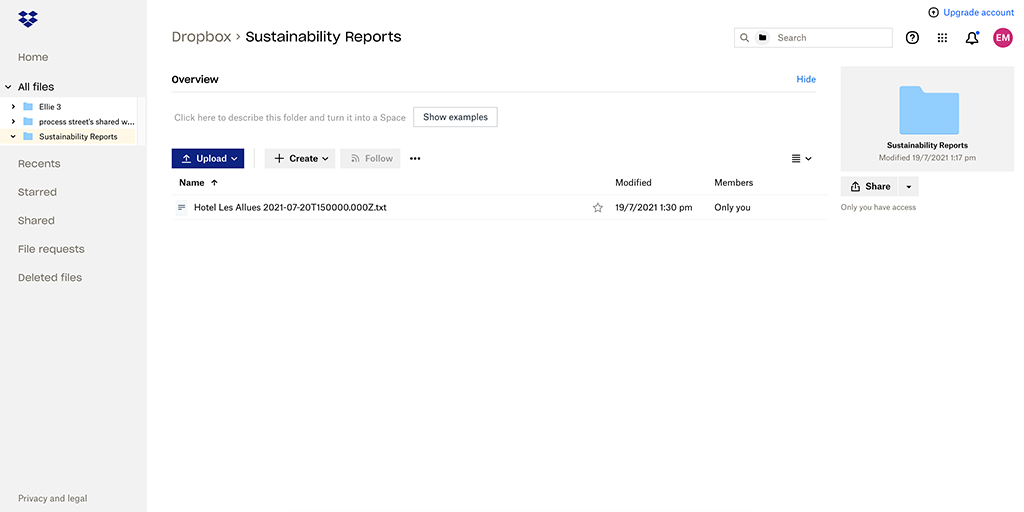Star the Hotel Les Allues file
Viewport: 1024px width, 512px height.
[x=598, y=208]
